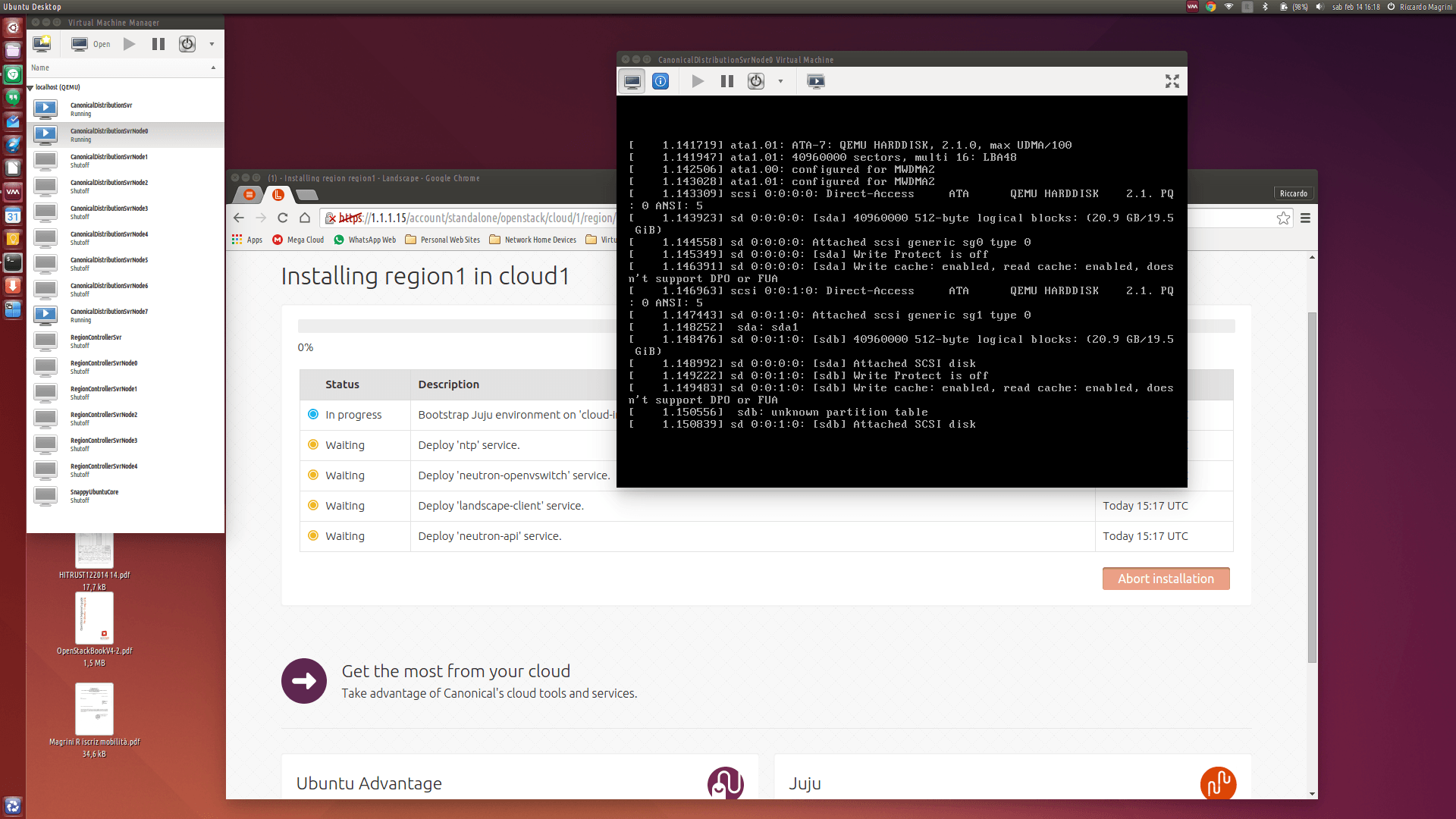Show graphical console in VM viewer window
Screen dimensions: 1456x819
click(x=632, y=81)
